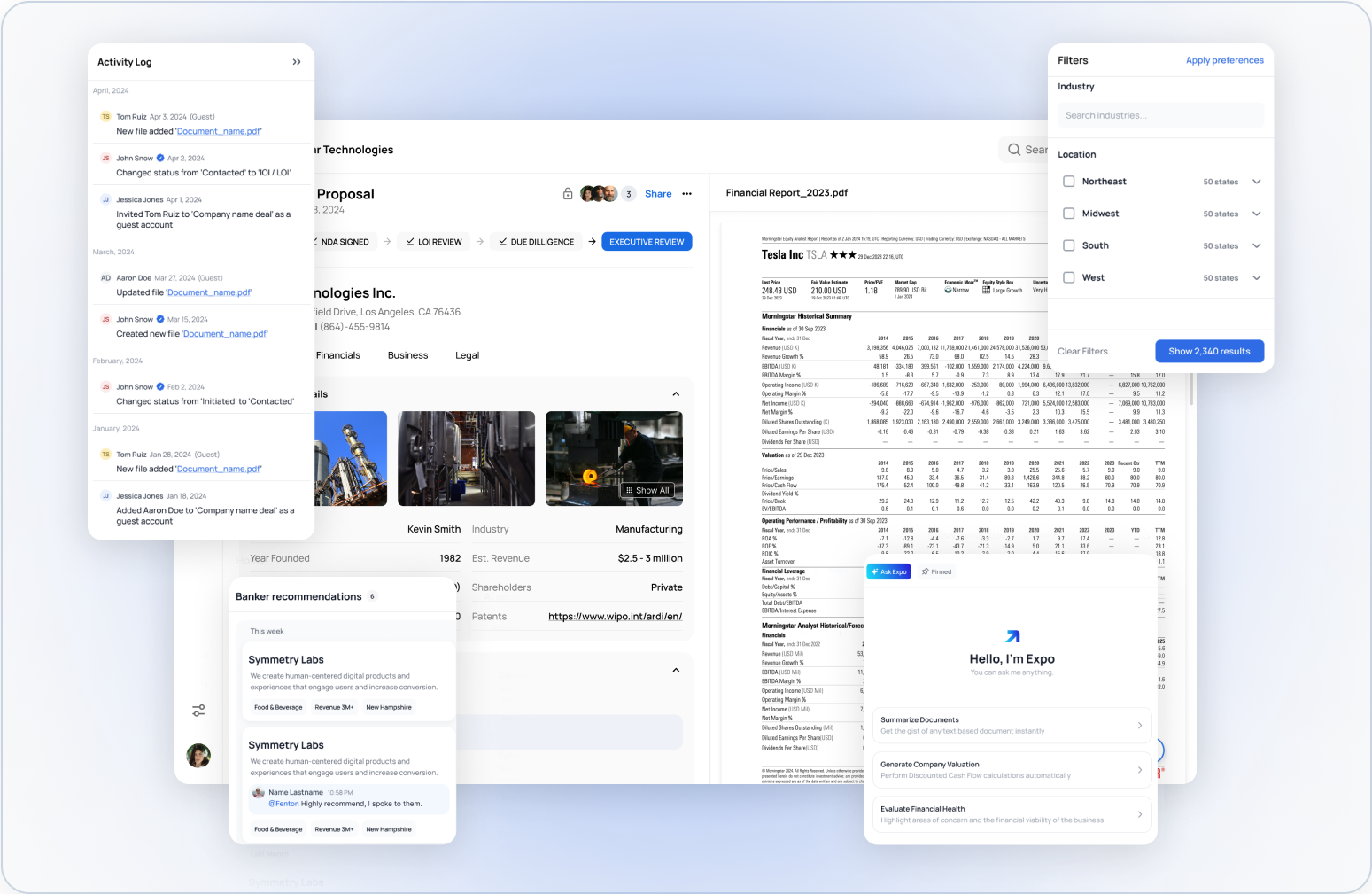Check the South location checkbox
Screen dimensions: 1372x894
pyautogui.click(x=1069, y=245)
